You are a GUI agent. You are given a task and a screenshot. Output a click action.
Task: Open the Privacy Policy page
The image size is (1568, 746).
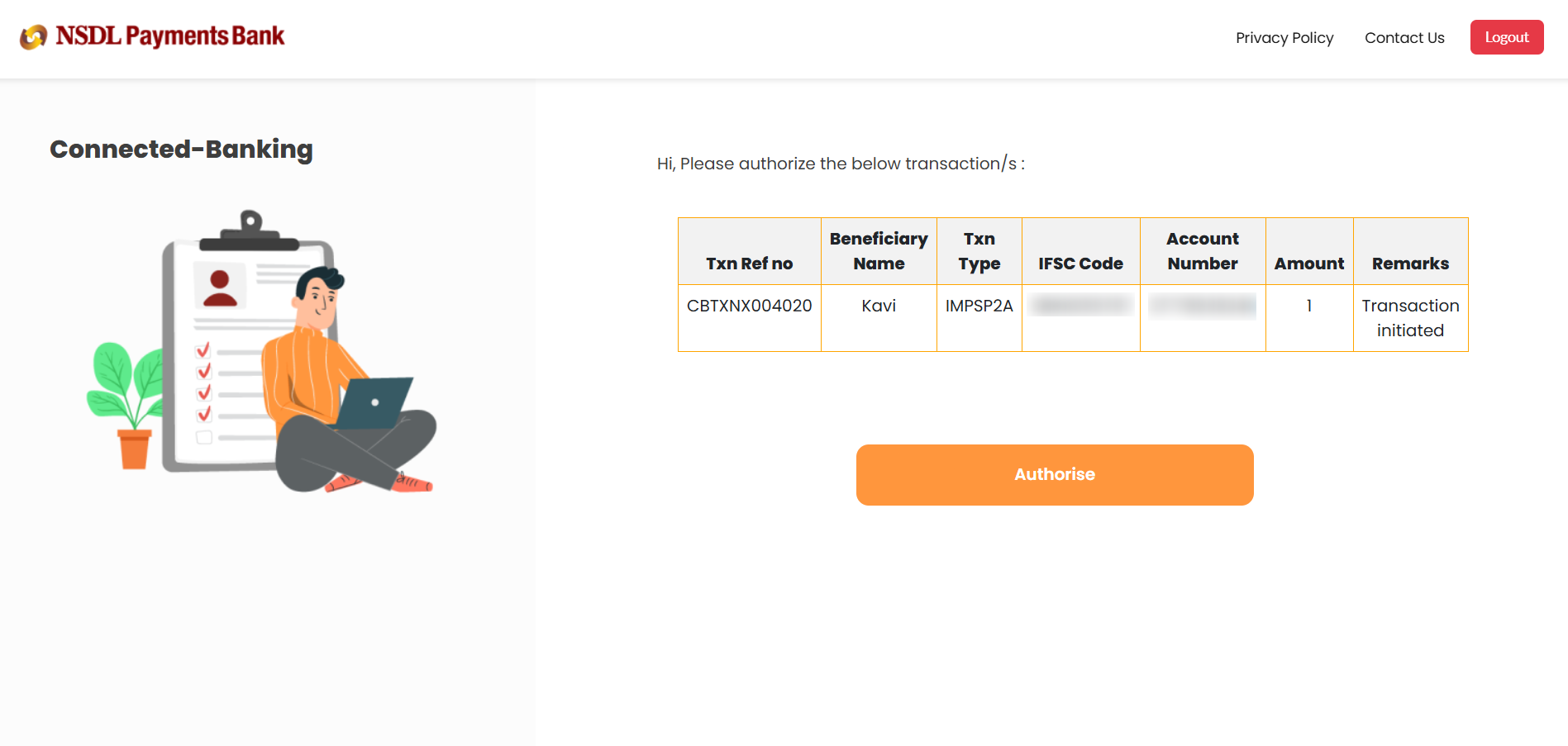coord(1284,38)
